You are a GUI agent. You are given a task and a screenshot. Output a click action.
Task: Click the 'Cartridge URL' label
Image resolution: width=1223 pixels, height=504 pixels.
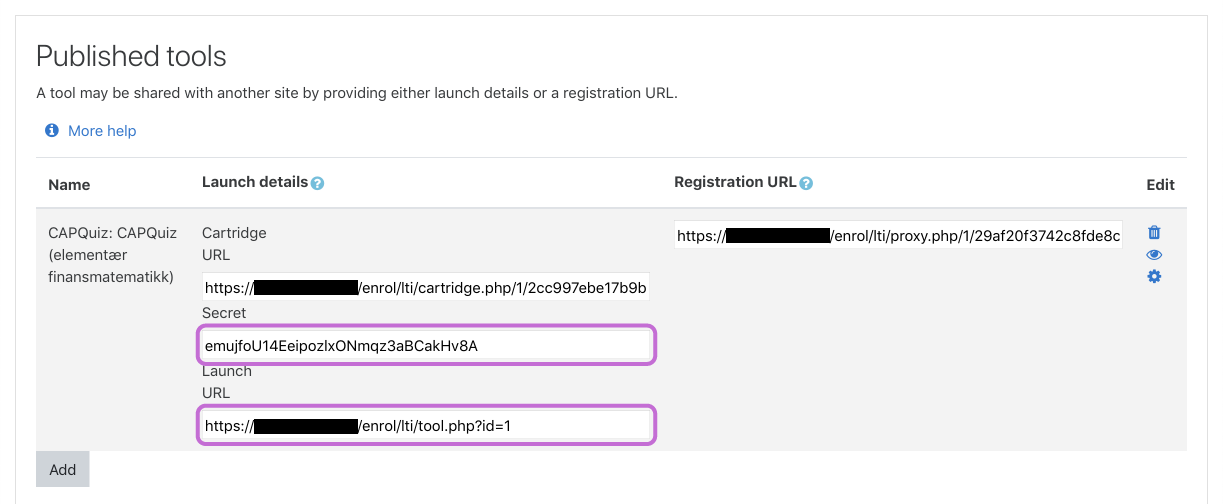tap(234, 243)
